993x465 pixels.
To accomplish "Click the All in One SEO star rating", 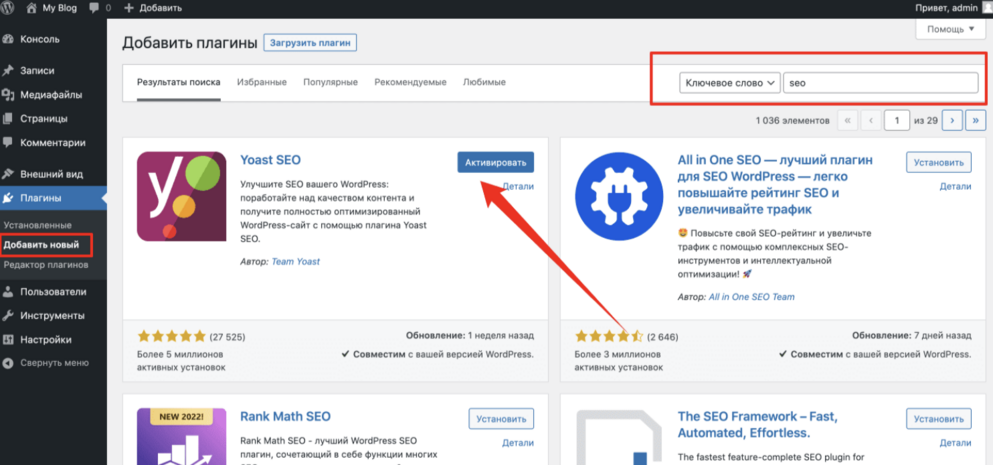I will [609, 336].
